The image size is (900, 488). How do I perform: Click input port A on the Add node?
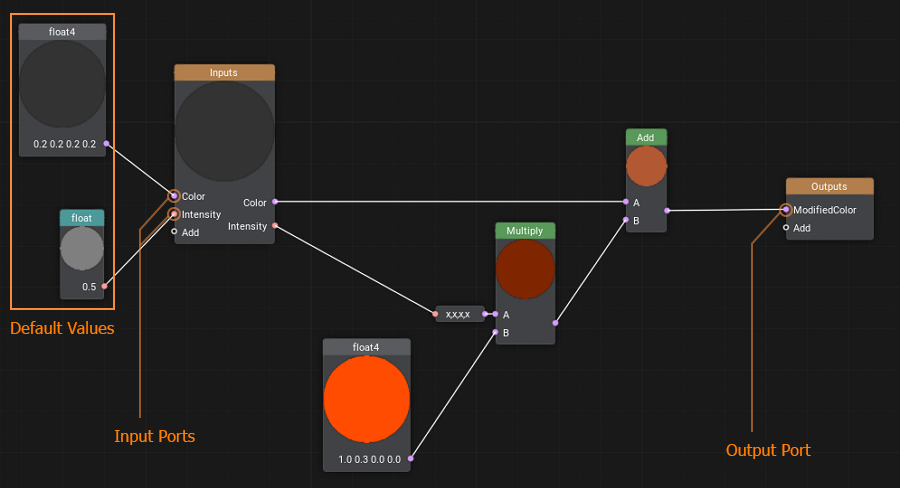tap(626, 202)
